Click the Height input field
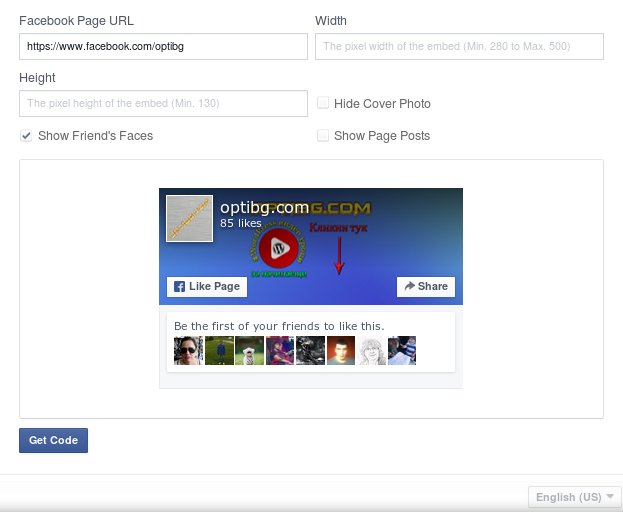Image resolution: width=623 pixels, height=512 pixels. (163, 103)
